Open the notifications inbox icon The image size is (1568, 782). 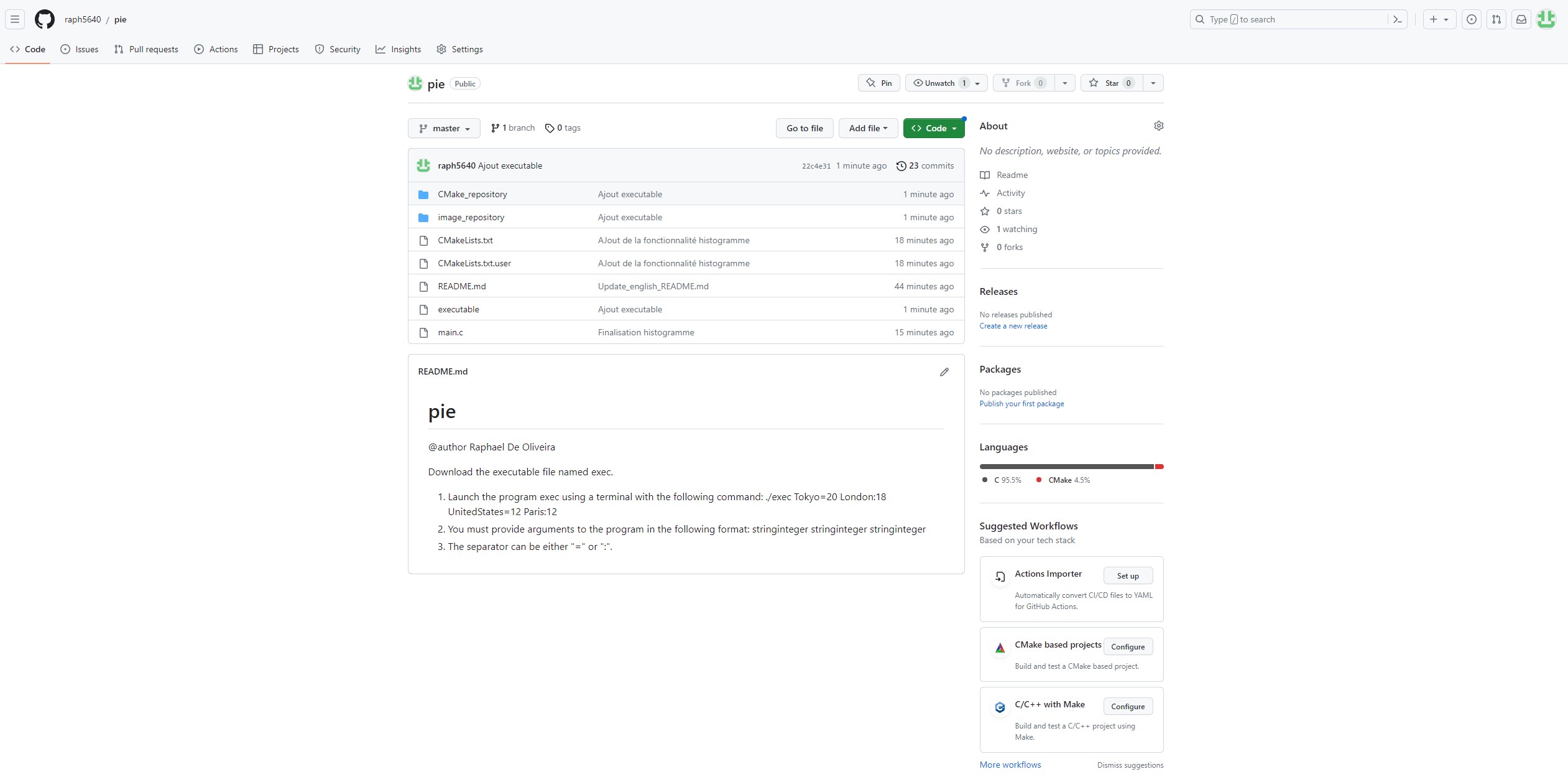pos(1521,19)
